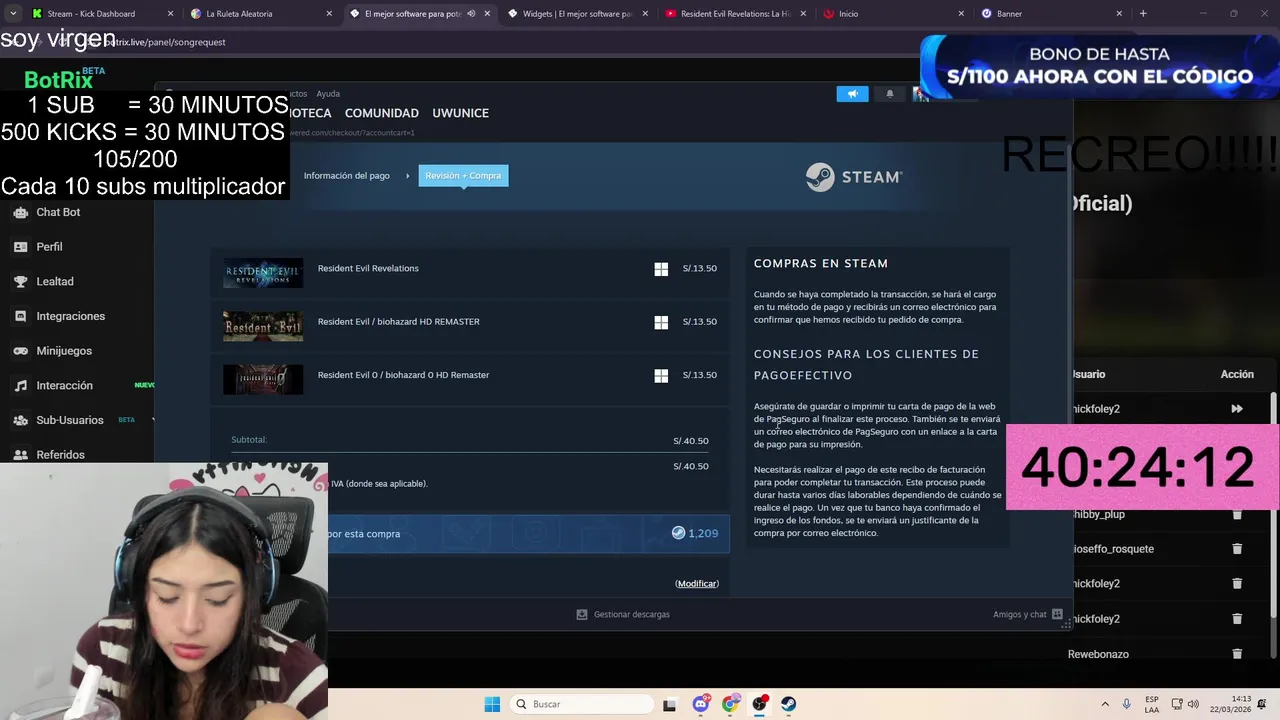The width and height of the screenshot is (1280, 720).
Task: Open the Windows Start menu
Action: [492, 704]
